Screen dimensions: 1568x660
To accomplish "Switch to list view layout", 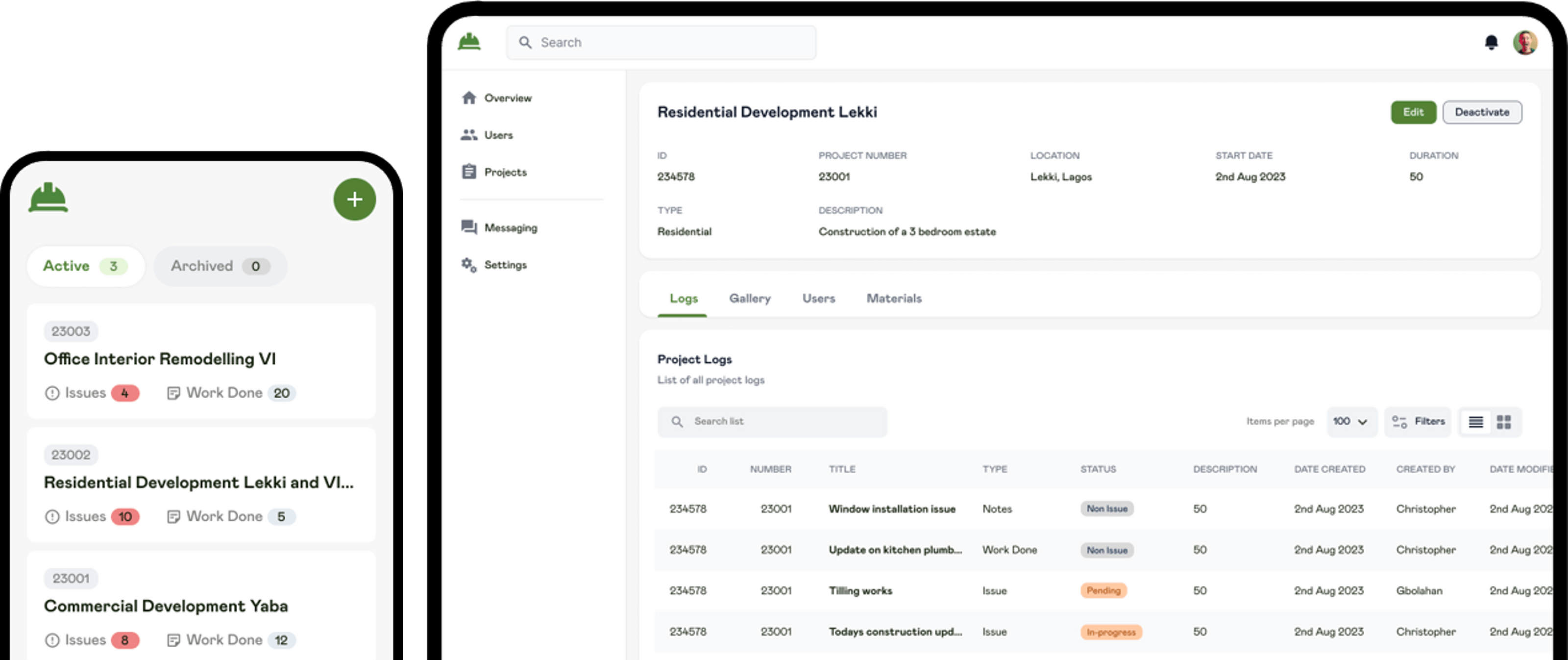I will [1475, 422].
